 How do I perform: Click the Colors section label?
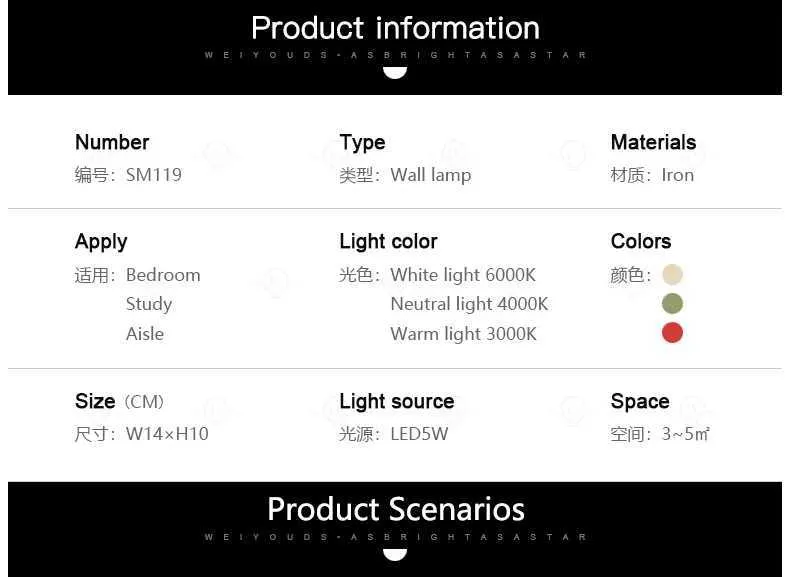click(640, 241)
